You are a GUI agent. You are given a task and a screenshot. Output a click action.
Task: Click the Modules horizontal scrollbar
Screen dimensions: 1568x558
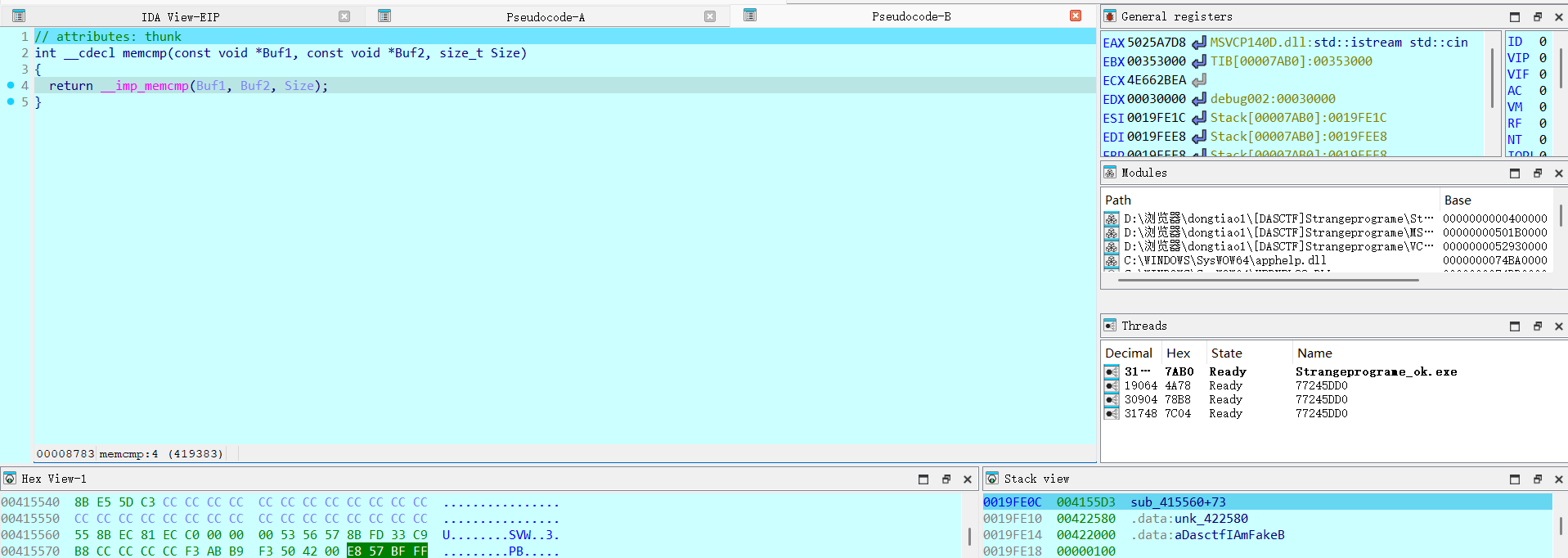coord(1268,280)
